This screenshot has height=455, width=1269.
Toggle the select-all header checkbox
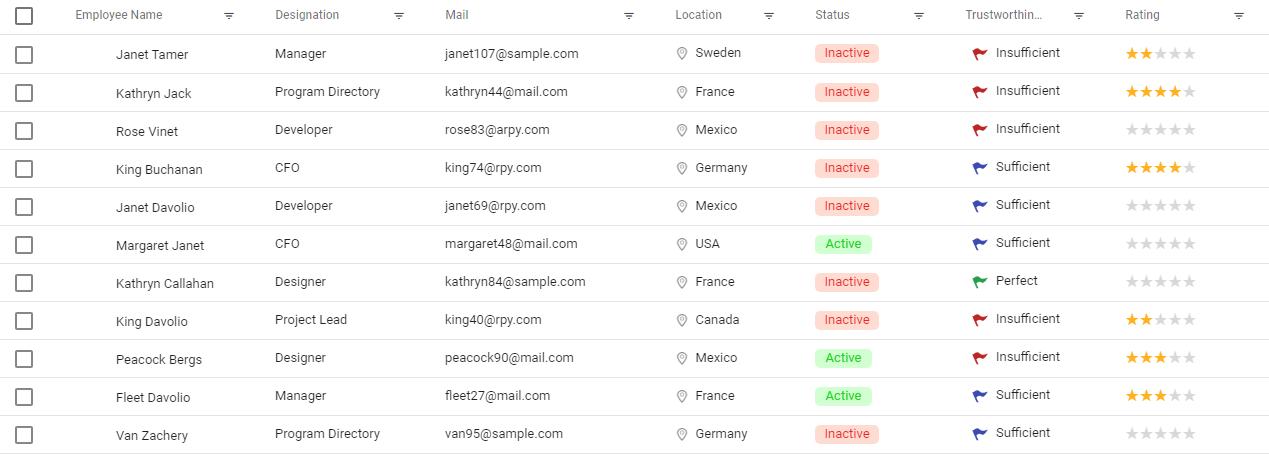[24, 16]
